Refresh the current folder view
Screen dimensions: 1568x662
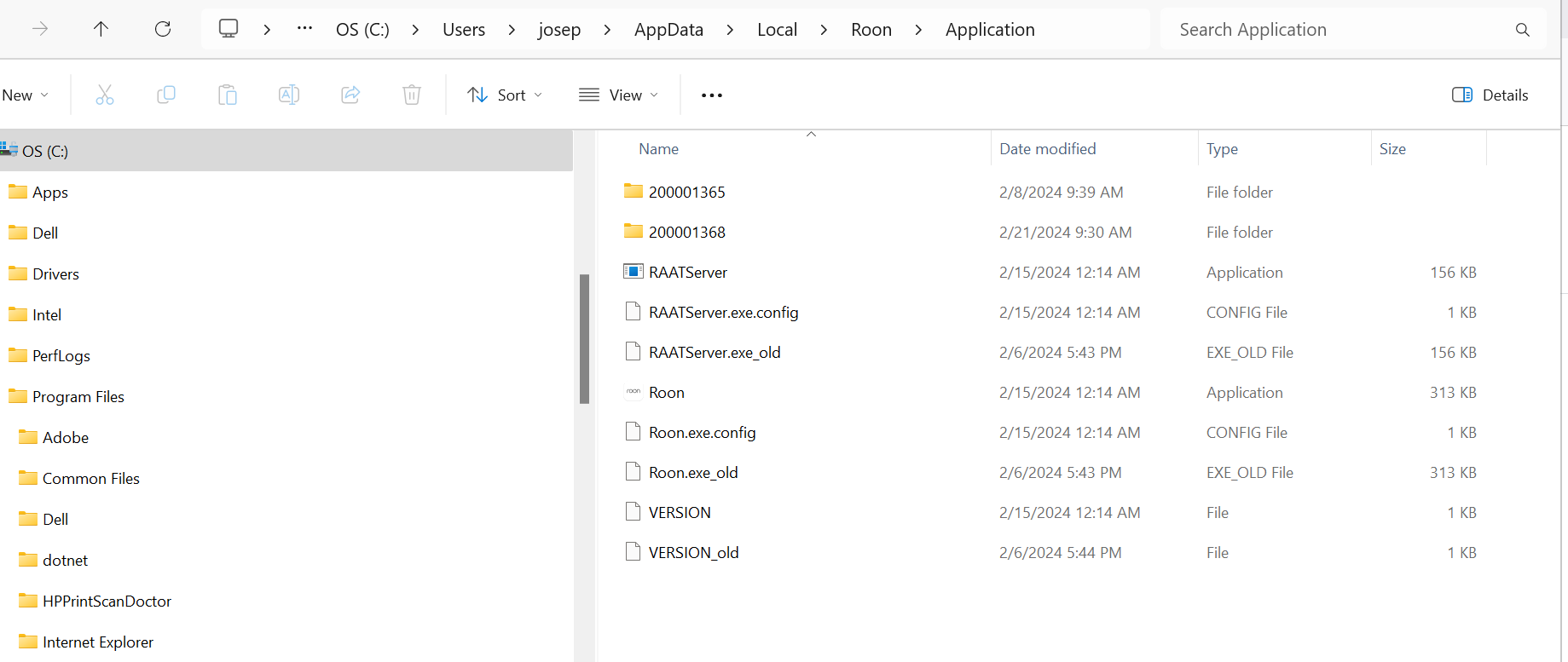tap(163, 29)
